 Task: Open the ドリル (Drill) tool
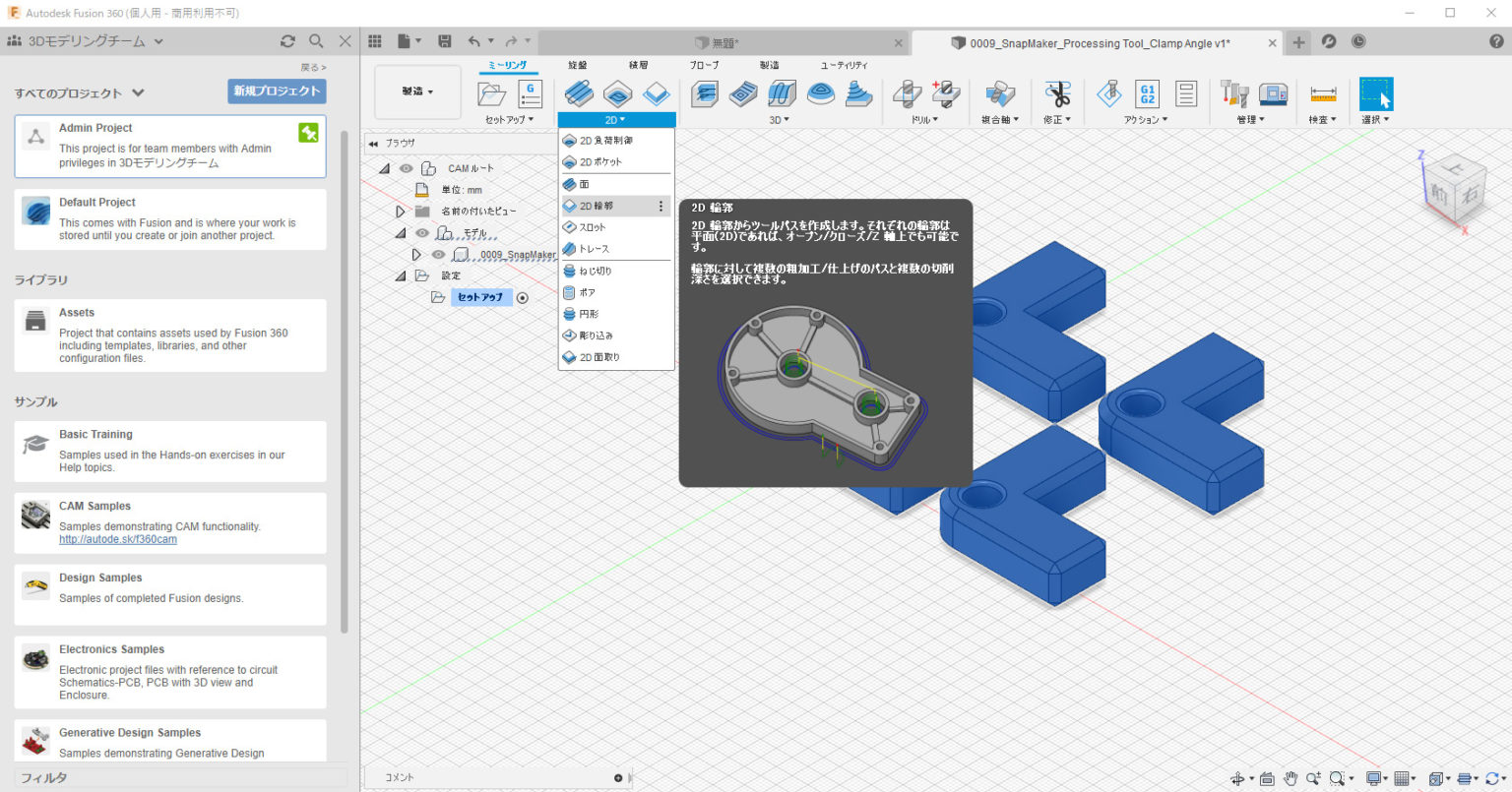point(907,93)
